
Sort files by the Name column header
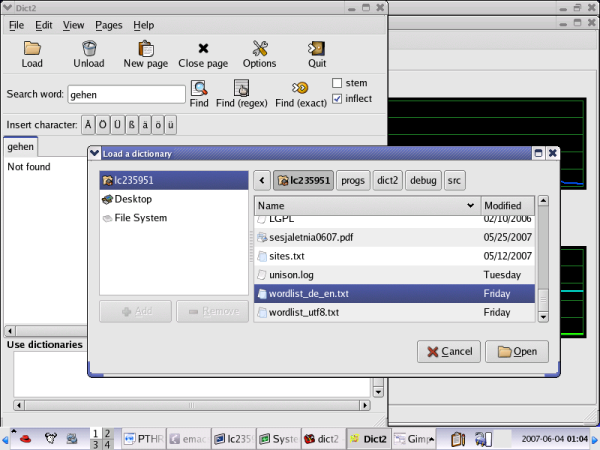point(367,206)
